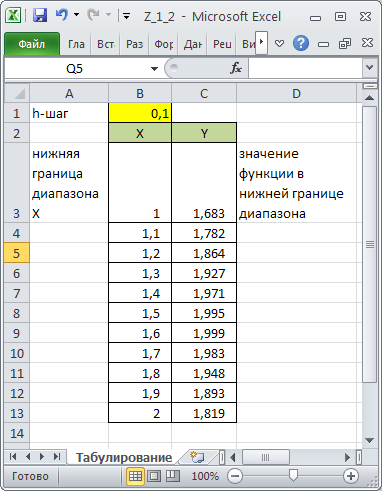Select cell B7 with value 1,4
Screen dimensions: 382x491
[x=140, y=293]
